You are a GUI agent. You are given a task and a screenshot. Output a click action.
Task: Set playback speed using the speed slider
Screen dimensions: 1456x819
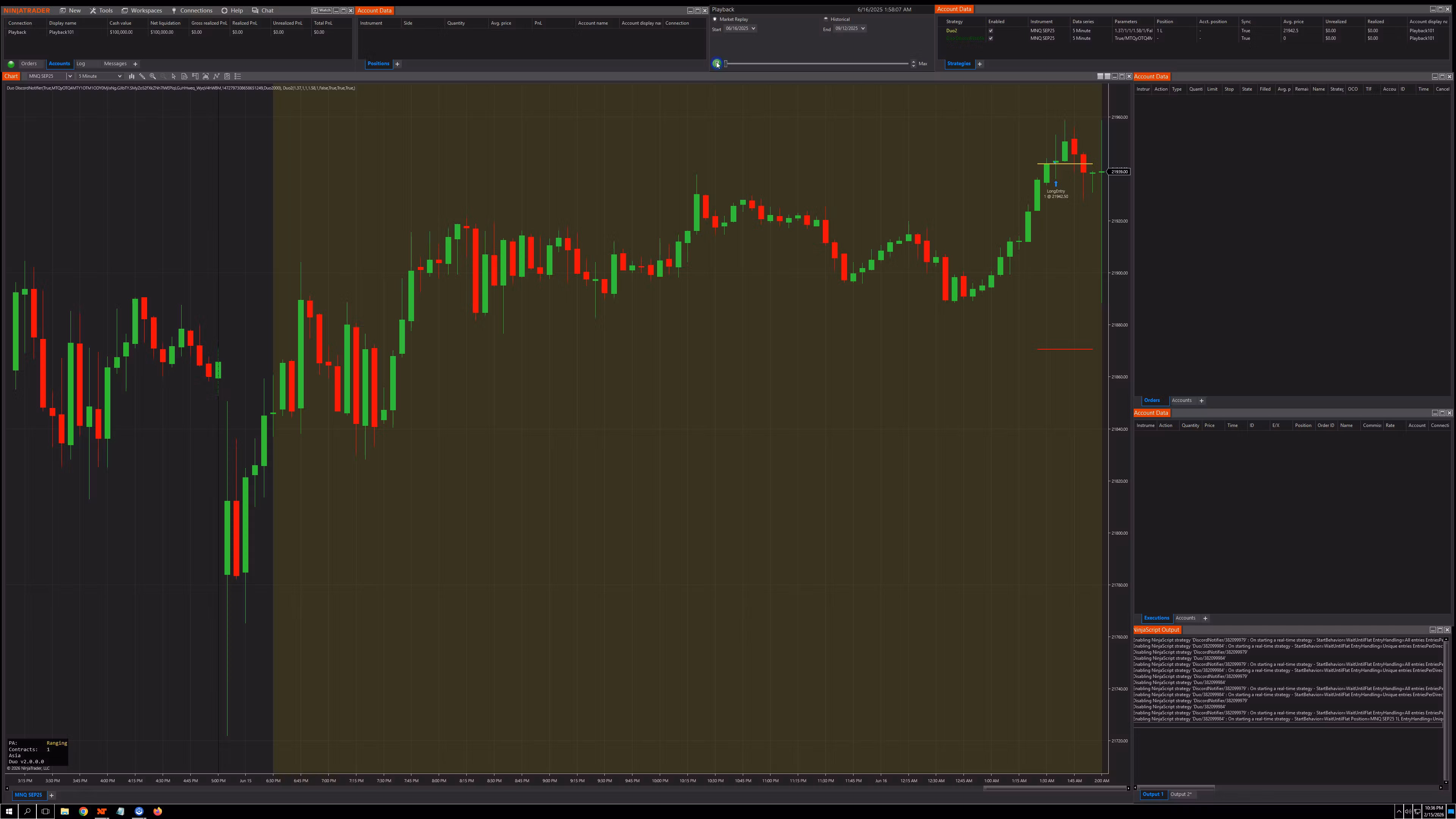[x=817, y=63]
